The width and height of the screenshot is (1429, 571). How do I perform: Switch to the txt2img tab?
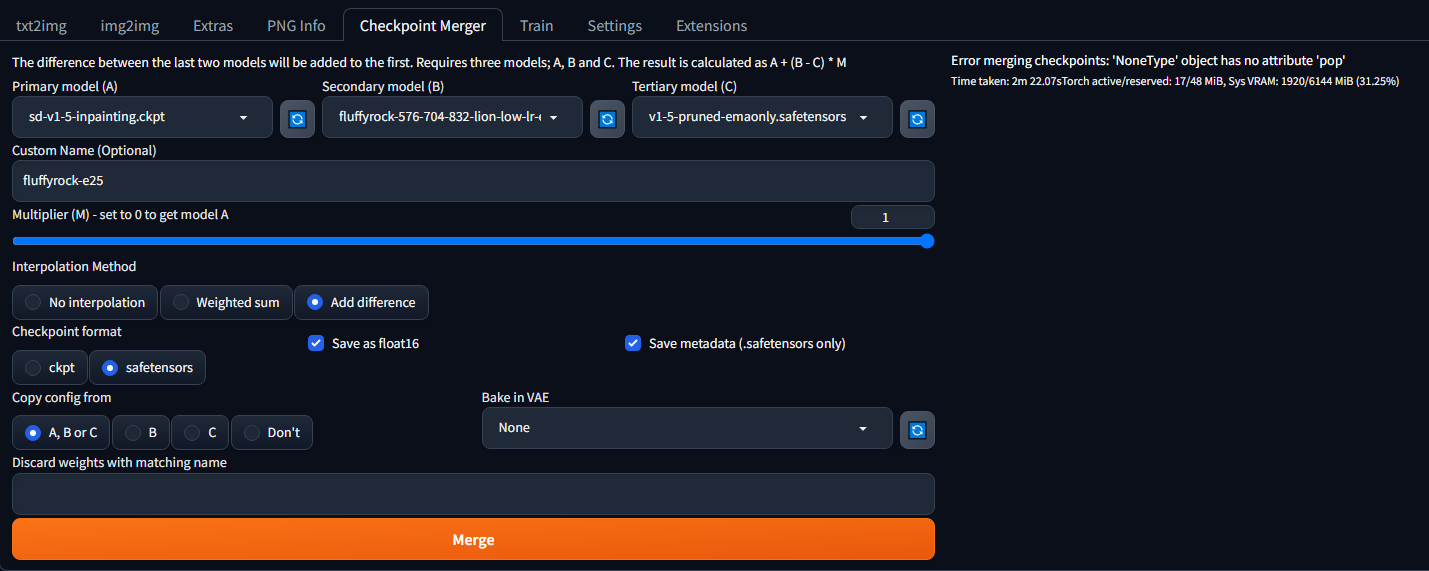pos(40,25)
